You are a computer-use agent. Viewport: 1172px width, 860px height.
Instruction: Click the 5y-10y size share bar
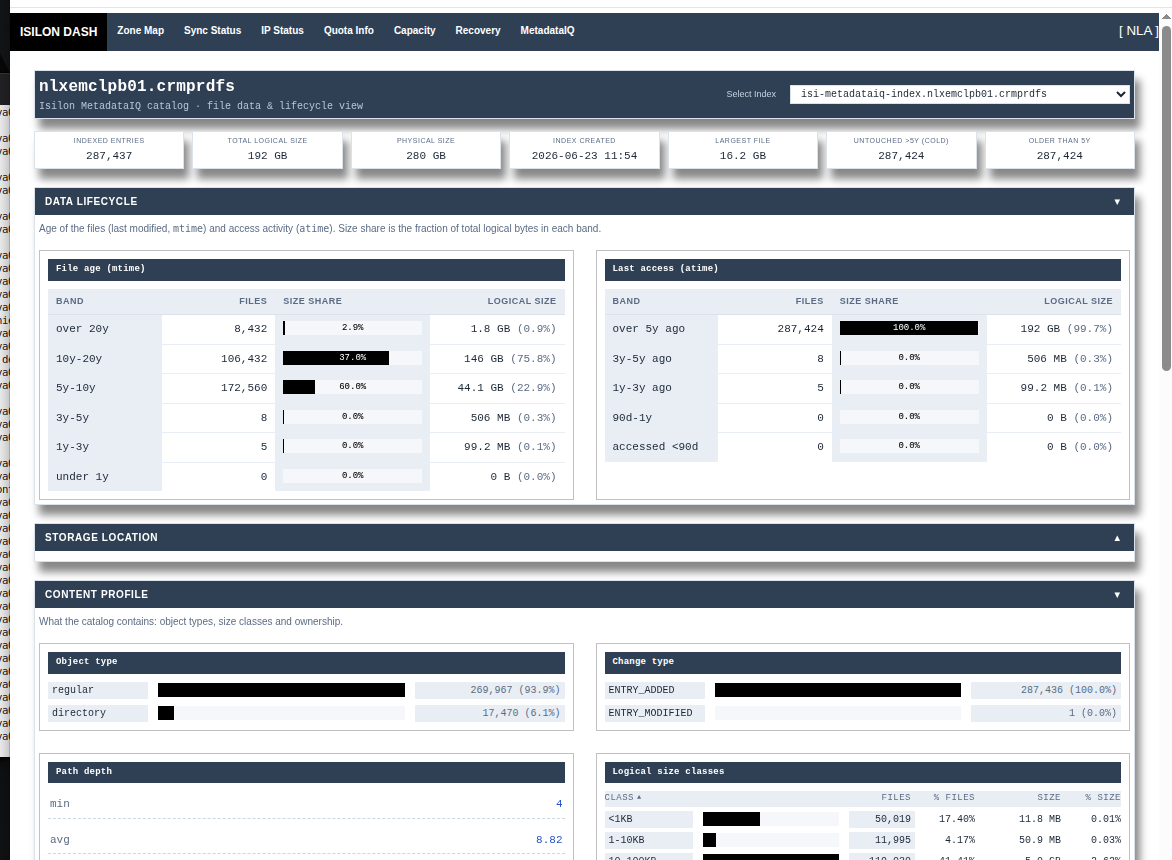pyautogui.click(x=352, y=387)
